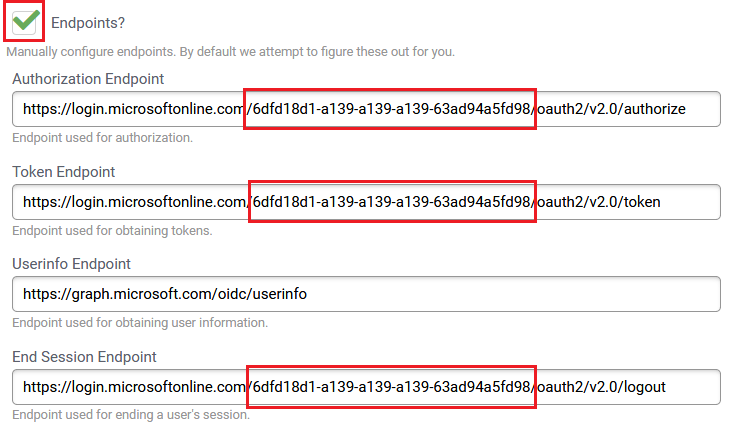Click the tenant ID in the Token URL
The width and height of the screenshot is (733, 431).
coord(391,202)
